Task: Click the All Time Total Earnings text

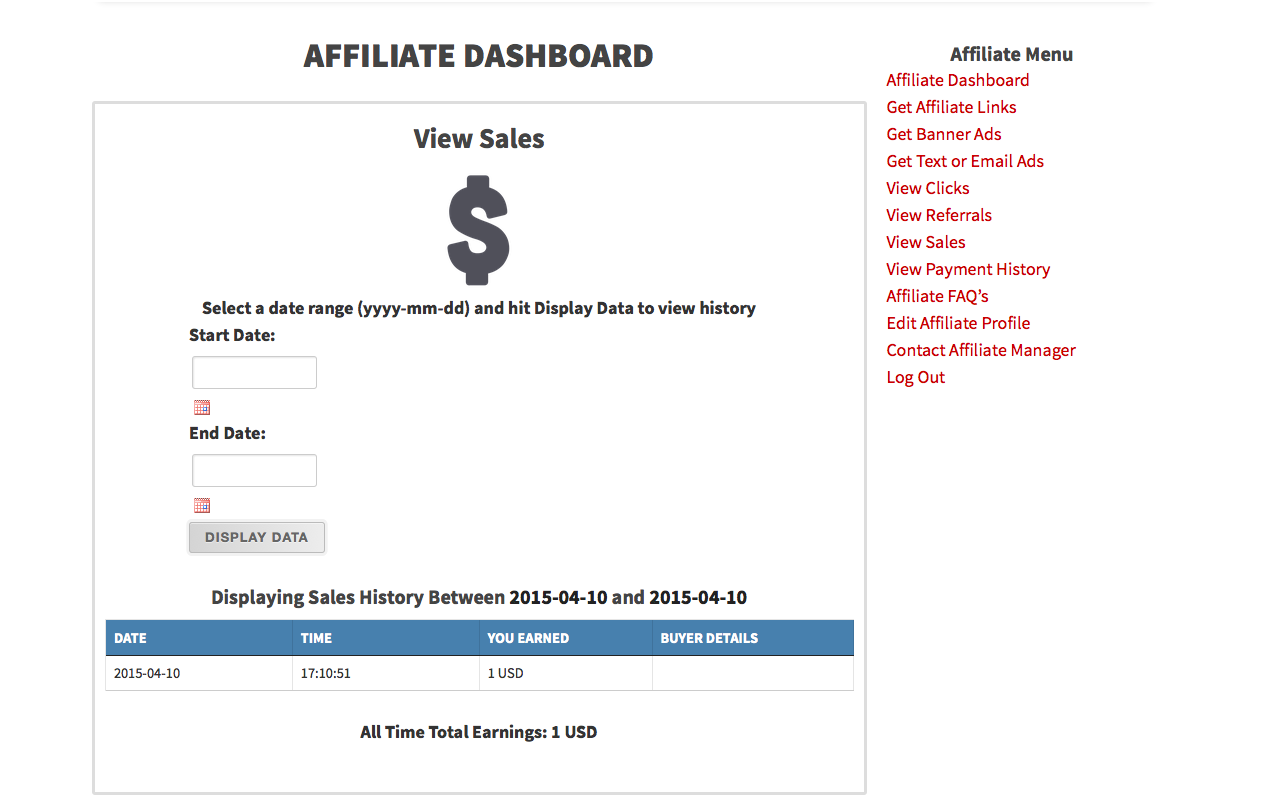Action: pos(479,732)
